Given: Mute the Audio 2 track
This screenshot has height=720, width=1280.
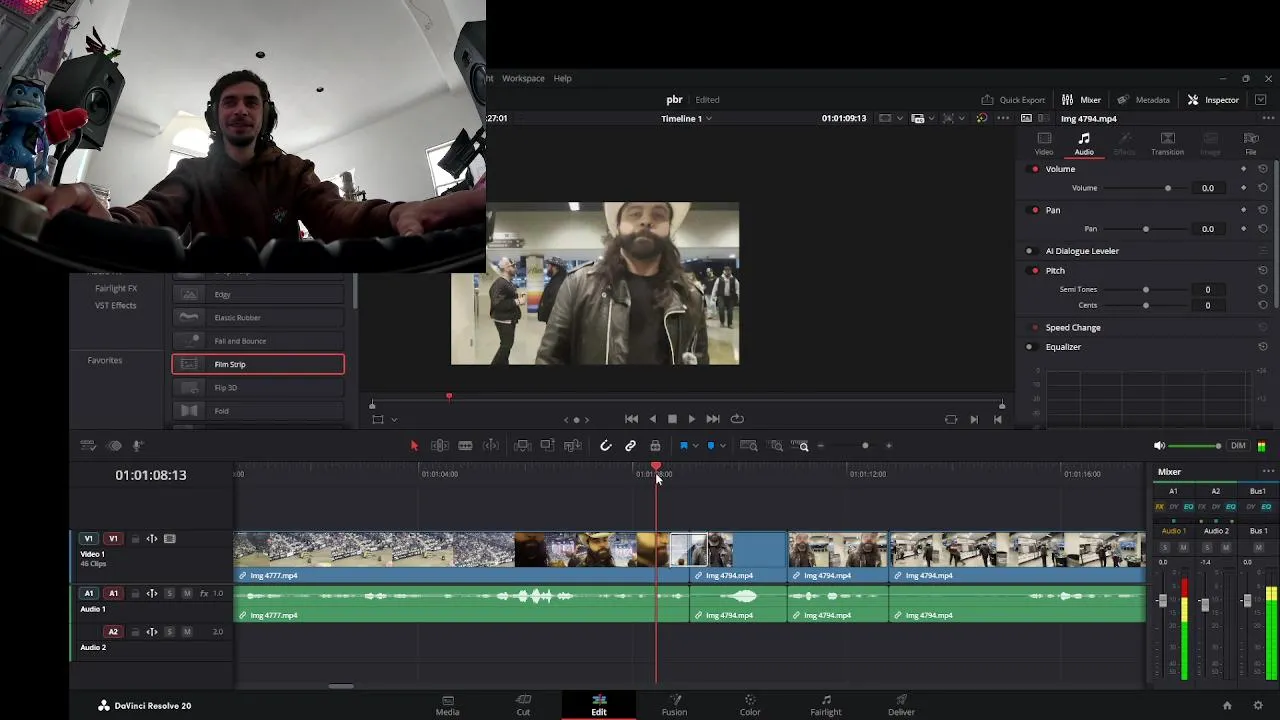Looking at the screenshot, I should coord(186,632).
